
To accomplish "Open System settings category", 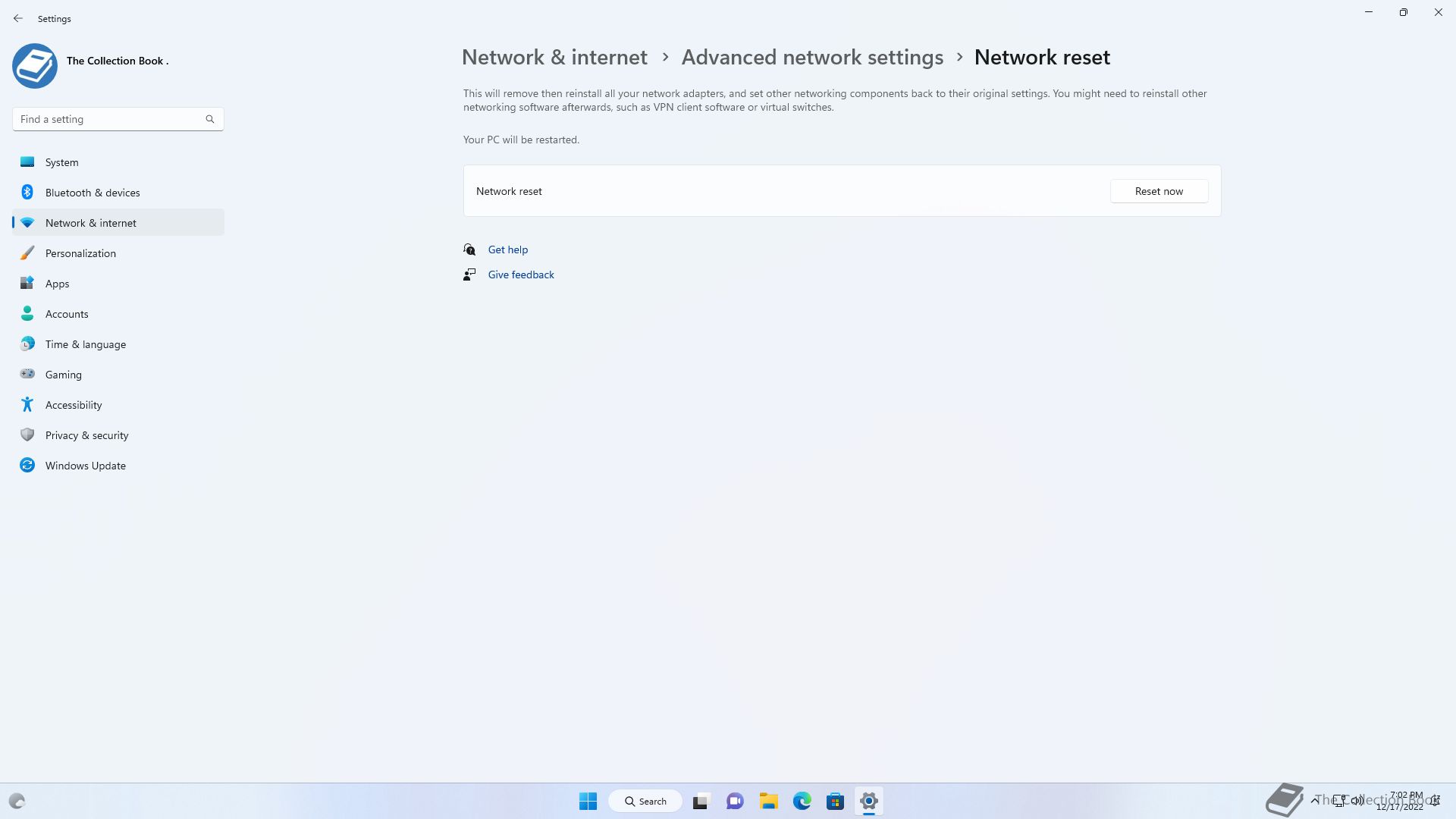I will [x=118, y=162].
